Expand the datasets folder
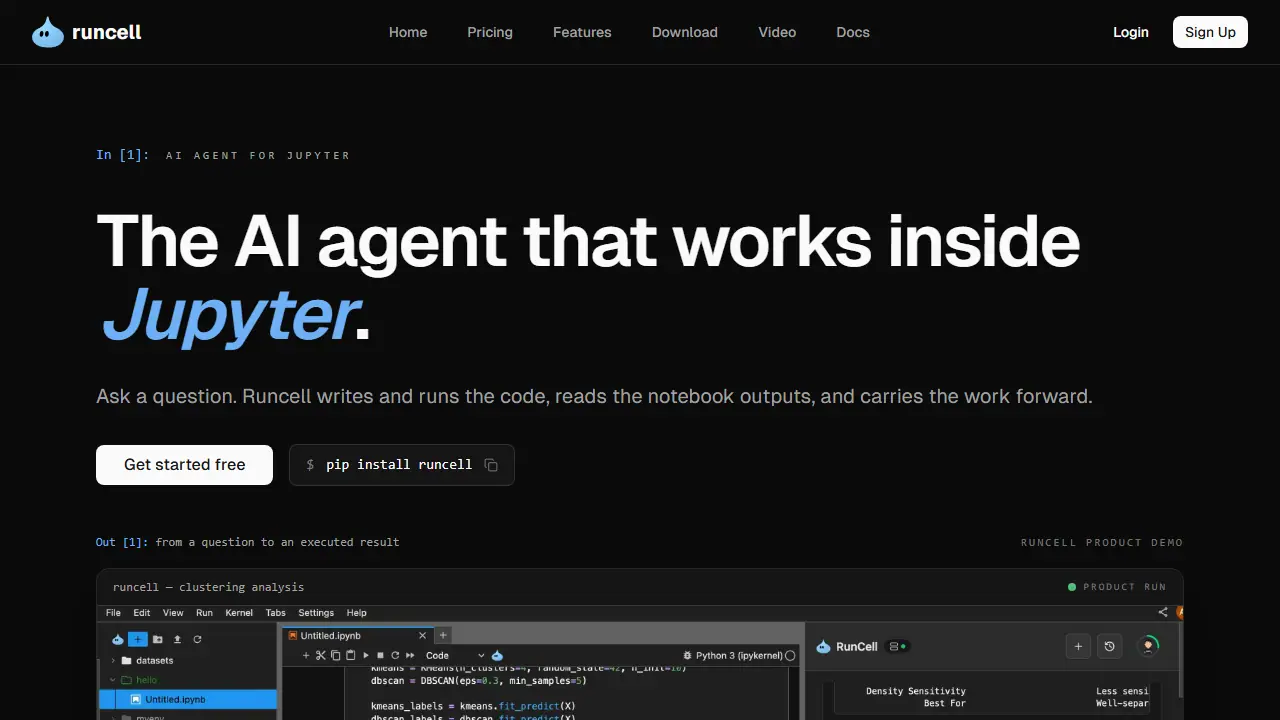Viewport: 1280px width, 720px height. [x=113, y=661]
